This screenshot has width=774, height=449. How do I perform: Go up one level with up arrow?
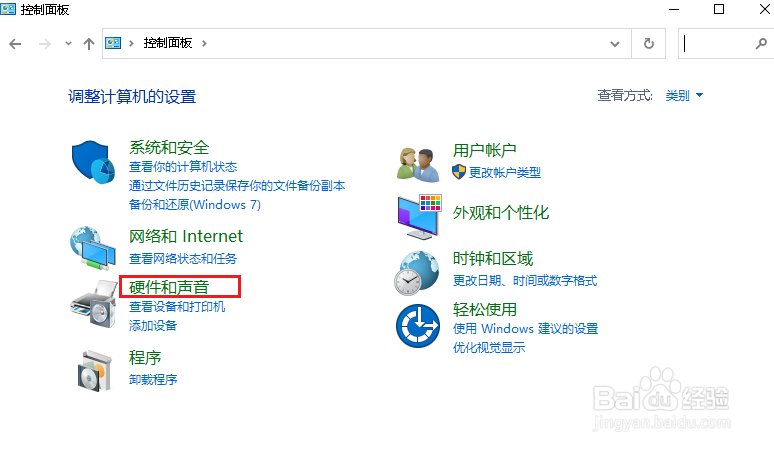coord(89,44)
